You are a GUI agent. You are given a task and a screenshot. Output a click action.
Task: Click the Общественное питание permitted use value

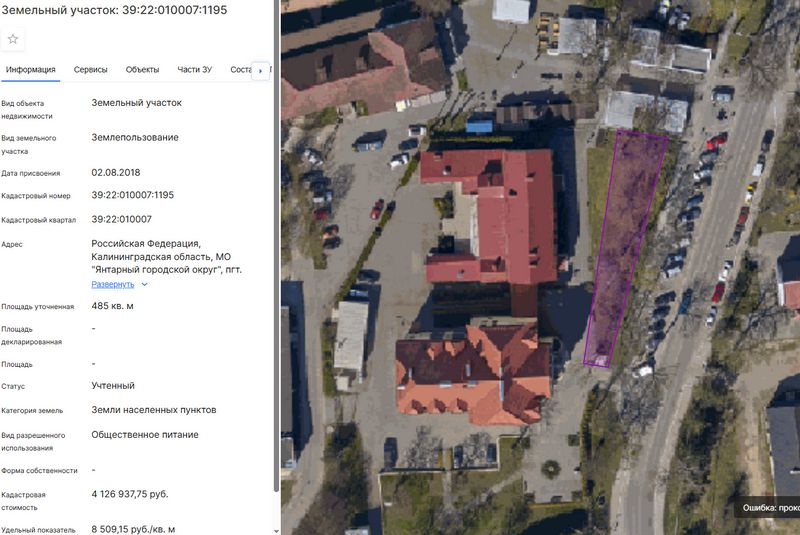[144, 435]
